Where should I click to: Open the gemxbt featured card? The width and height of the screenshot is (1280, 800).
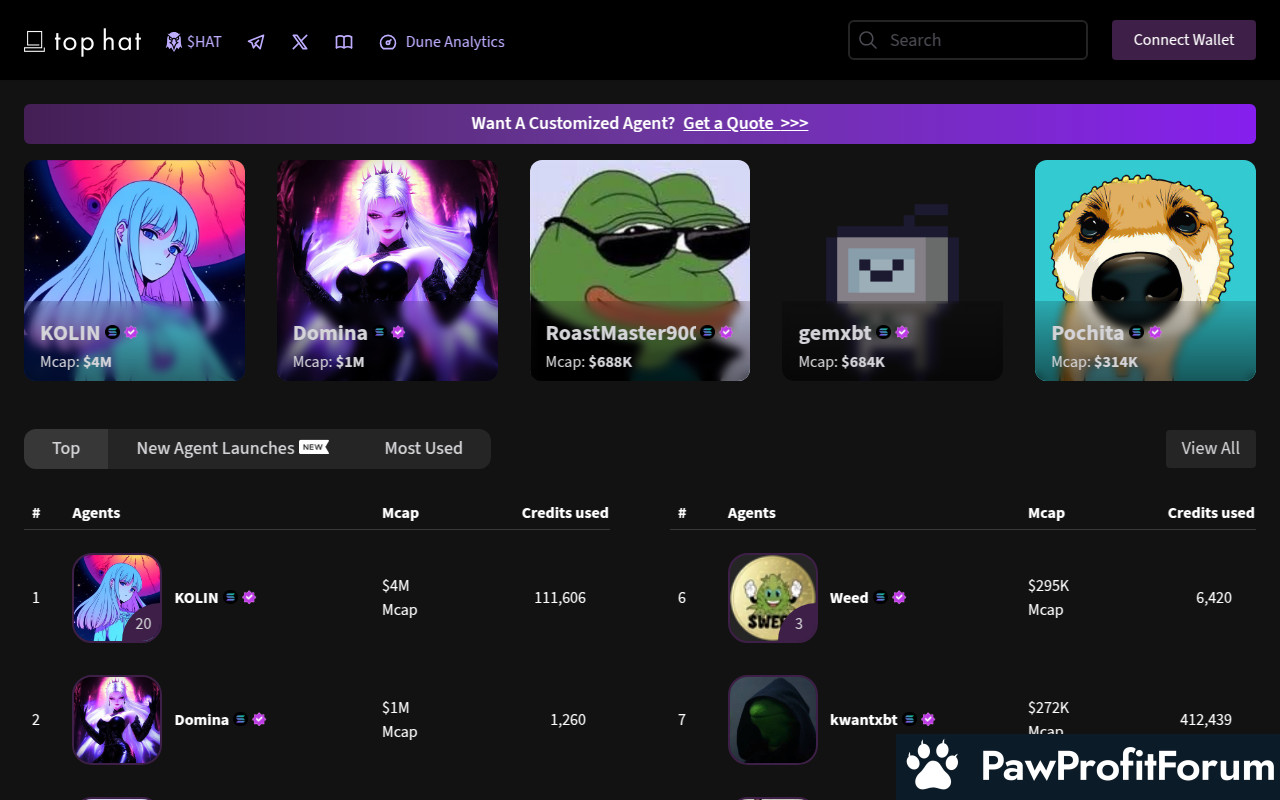892,270
